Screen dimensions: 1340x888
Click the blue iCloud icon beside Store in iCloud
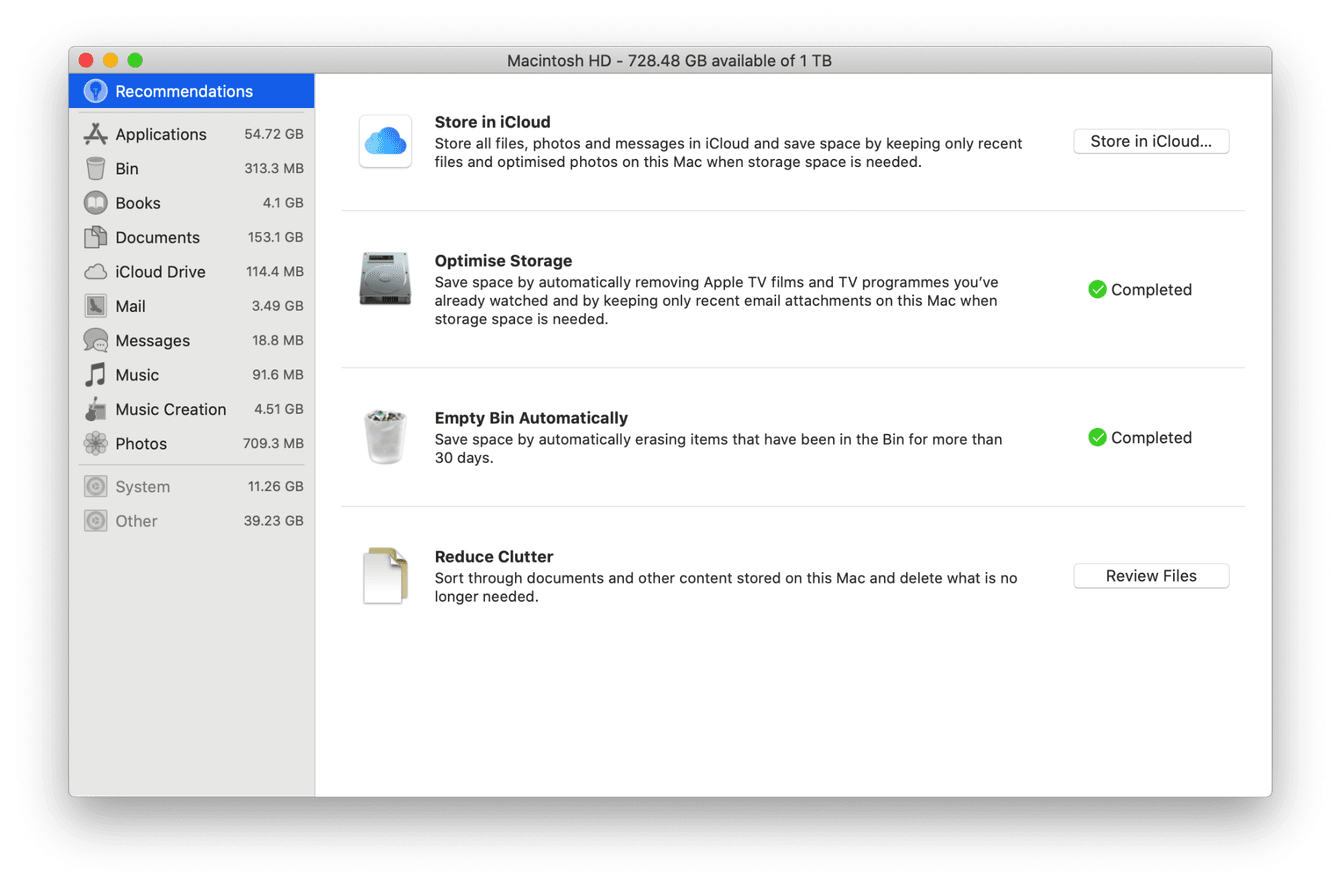pyautogui.click(x=385, y=141)
